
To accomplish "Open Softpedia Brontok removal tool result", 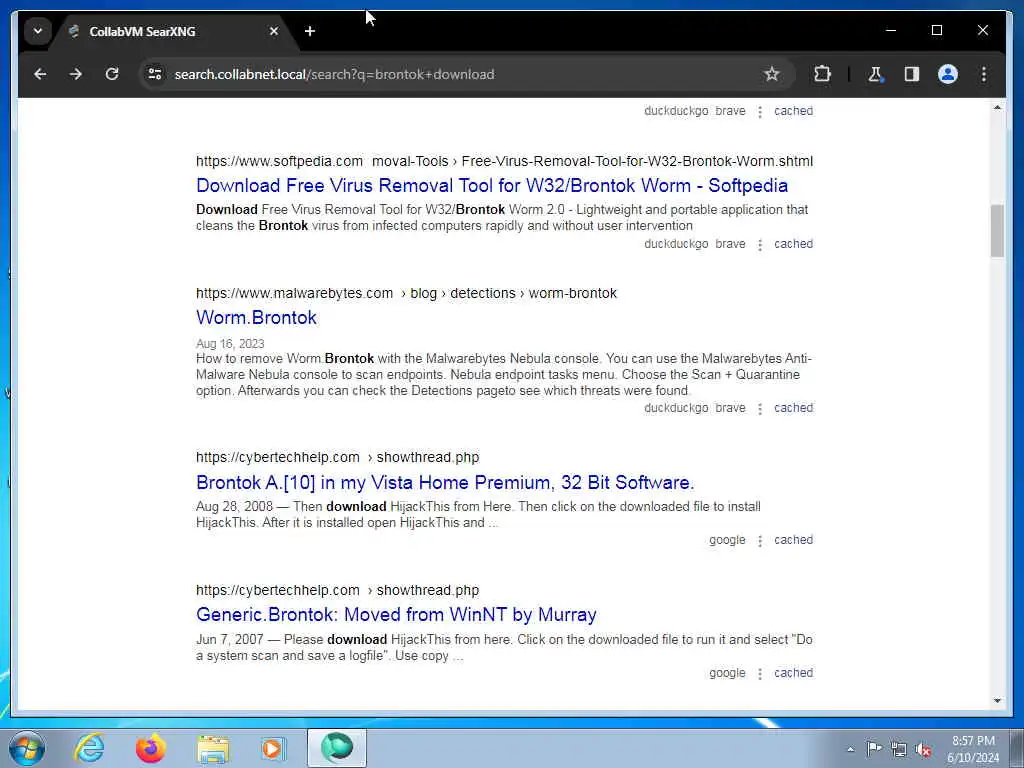I will [492, 185].
